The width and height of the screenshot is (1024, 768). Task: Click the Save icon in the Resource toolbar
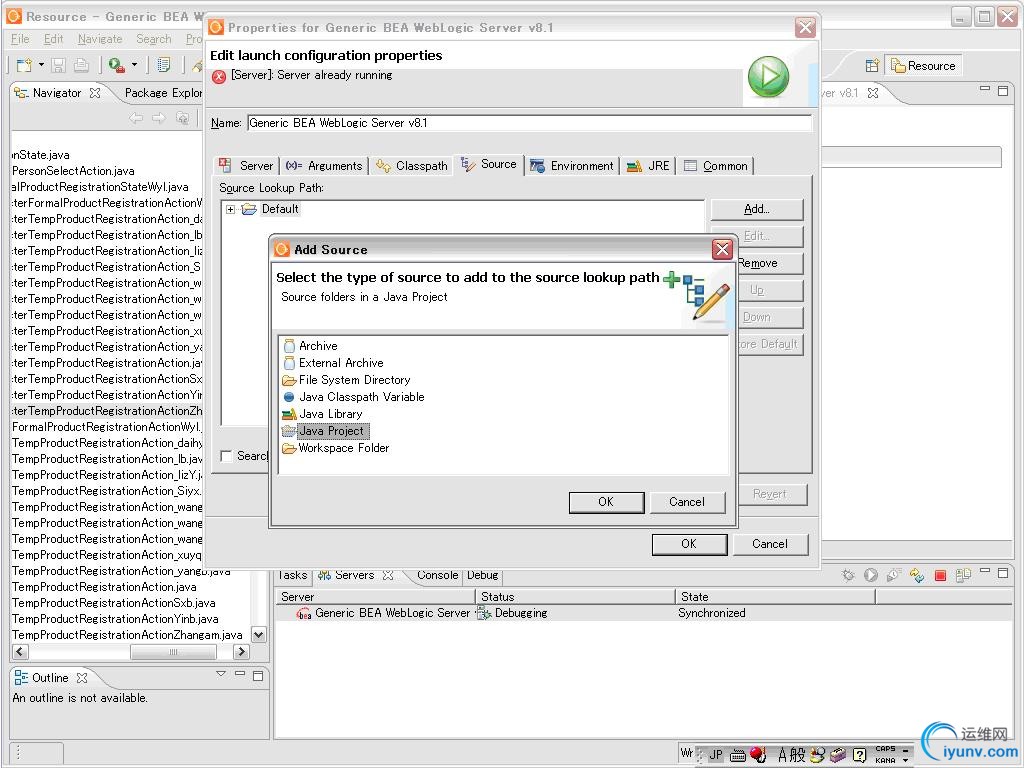58,65
